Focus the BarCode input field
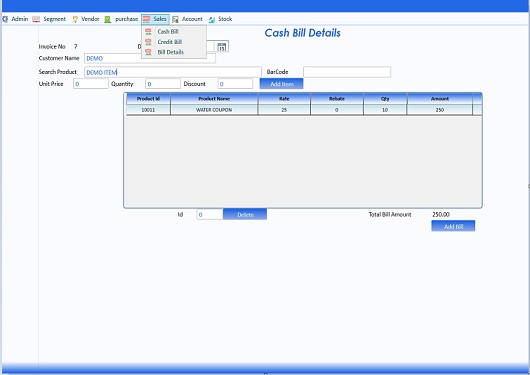Screen dimensions: 530x375 [347, 72]
